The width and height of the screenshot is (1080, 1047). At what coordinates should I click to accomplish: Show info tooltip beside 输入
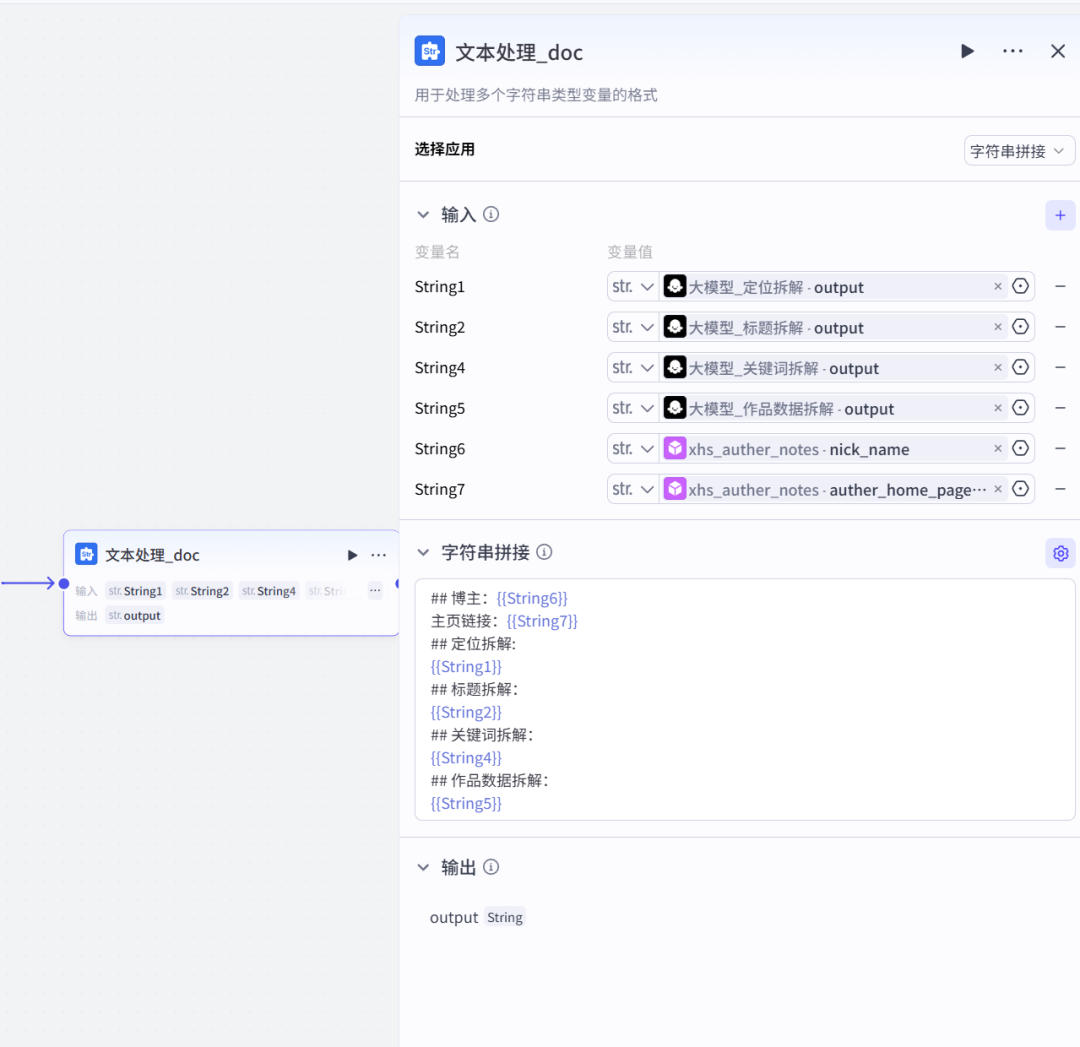point(490,214)
